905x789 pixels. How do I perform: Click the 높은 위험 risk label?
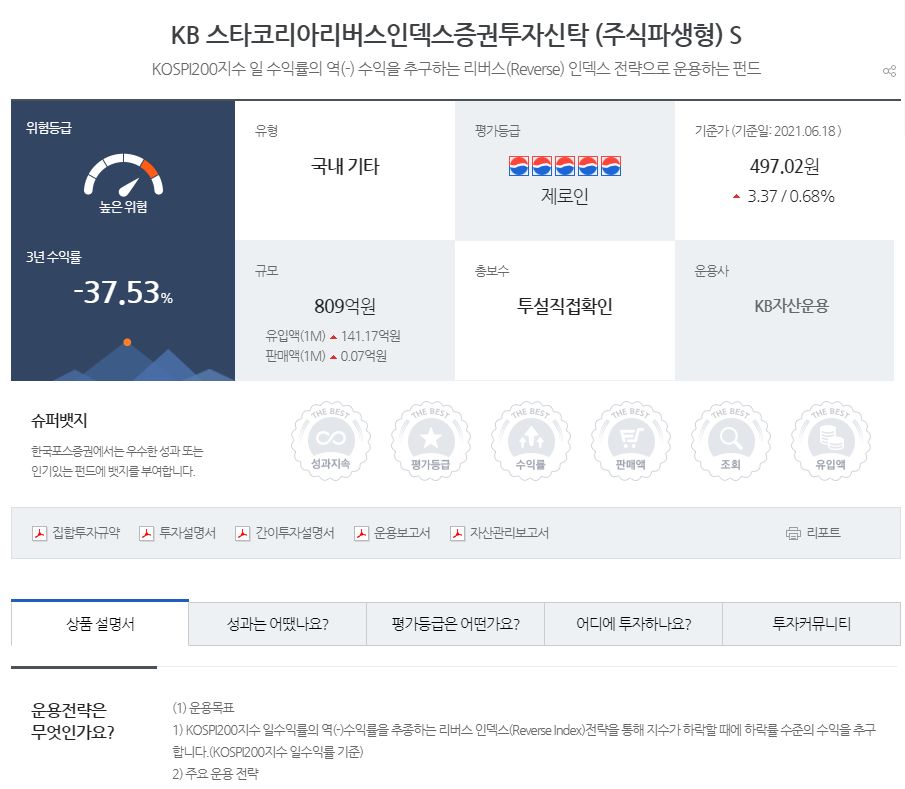point(124,207)
